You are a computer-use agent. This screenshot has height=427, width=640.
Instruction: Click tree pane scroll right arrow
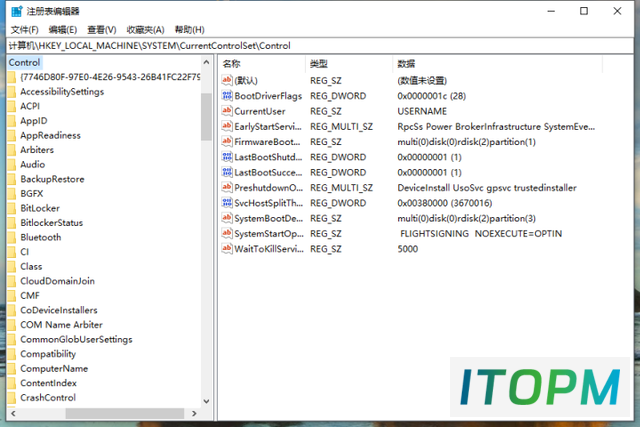(194, 414)
